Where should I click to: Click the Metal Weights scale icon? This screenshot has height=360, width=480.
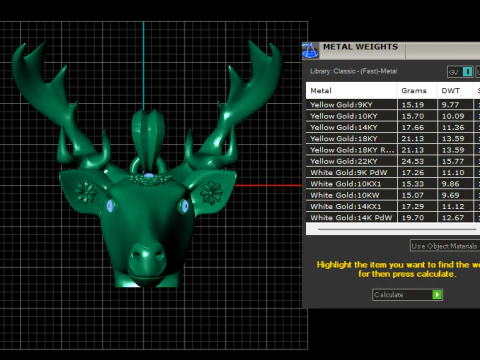pyautogui.click(x=310, y=51)
